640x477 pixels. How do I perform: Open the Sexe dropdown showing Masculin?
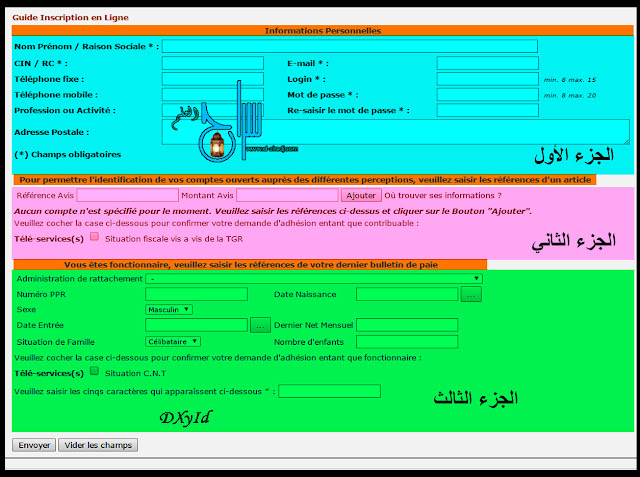tap(168, 309)
